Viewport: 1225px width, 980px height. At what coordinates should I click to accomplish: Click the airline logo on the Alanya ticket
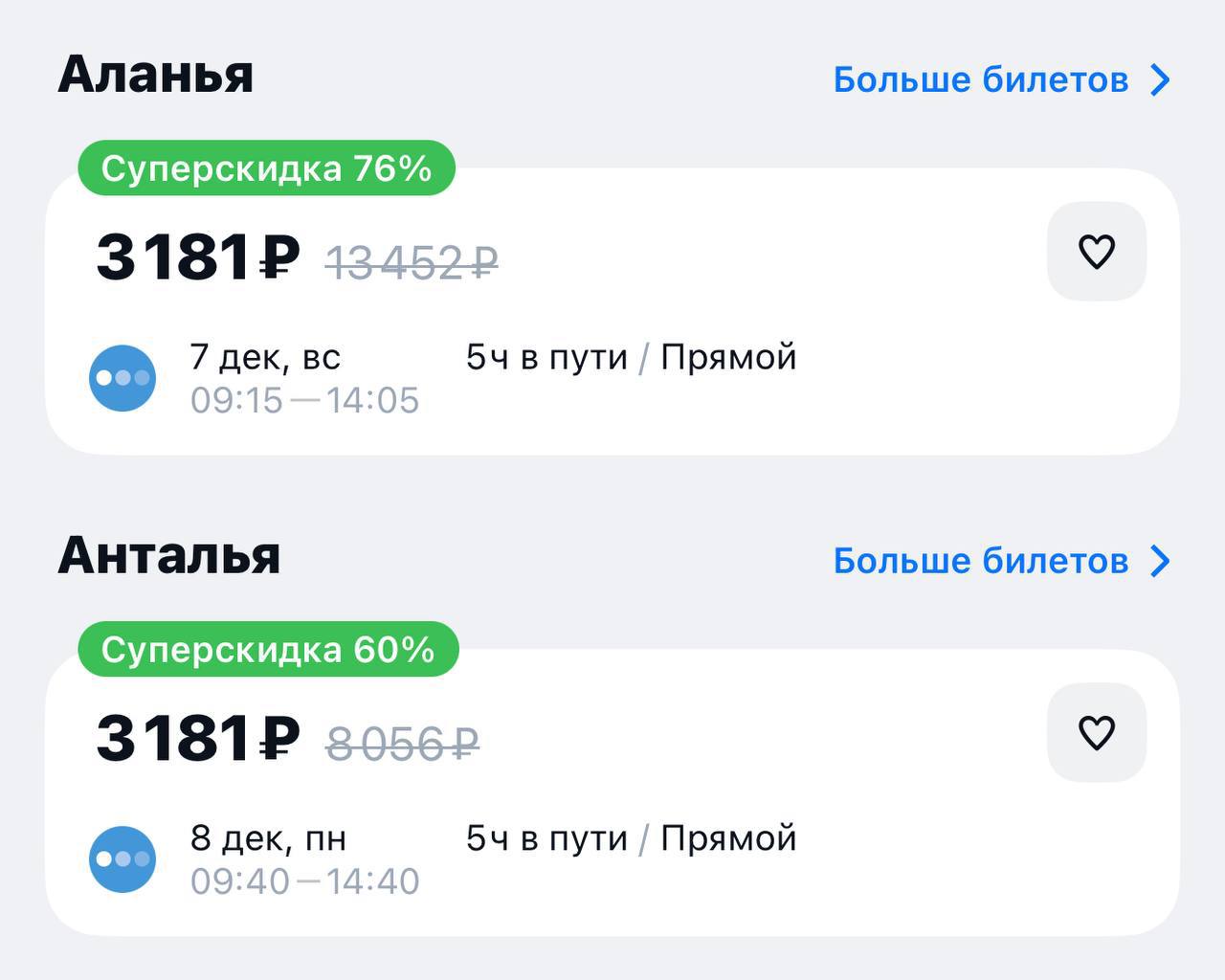coord(122,378)
